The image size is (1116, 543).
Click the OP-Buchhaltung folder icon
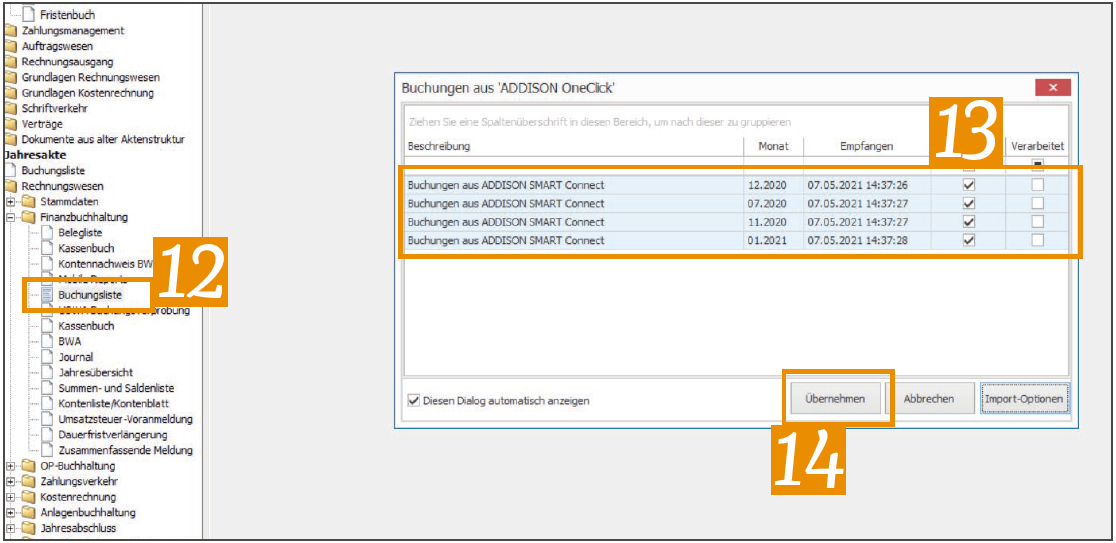pyautogui.click(x=29, y=466)
